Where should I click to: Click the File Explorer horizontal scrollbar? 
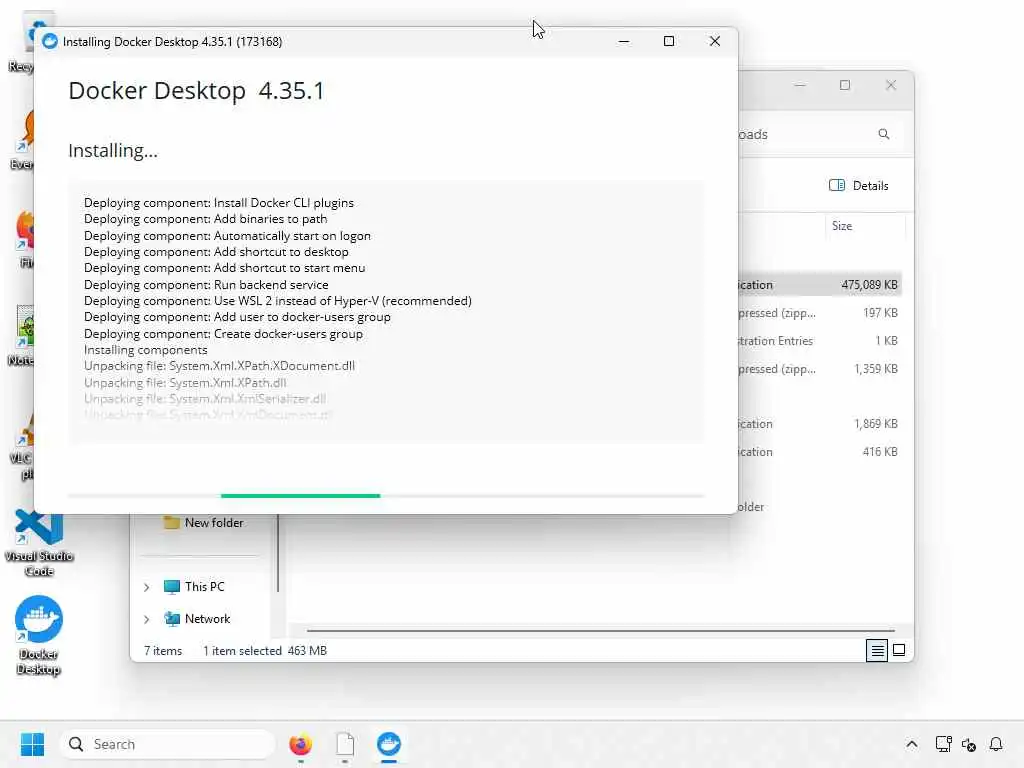click(x=600, y=631)
